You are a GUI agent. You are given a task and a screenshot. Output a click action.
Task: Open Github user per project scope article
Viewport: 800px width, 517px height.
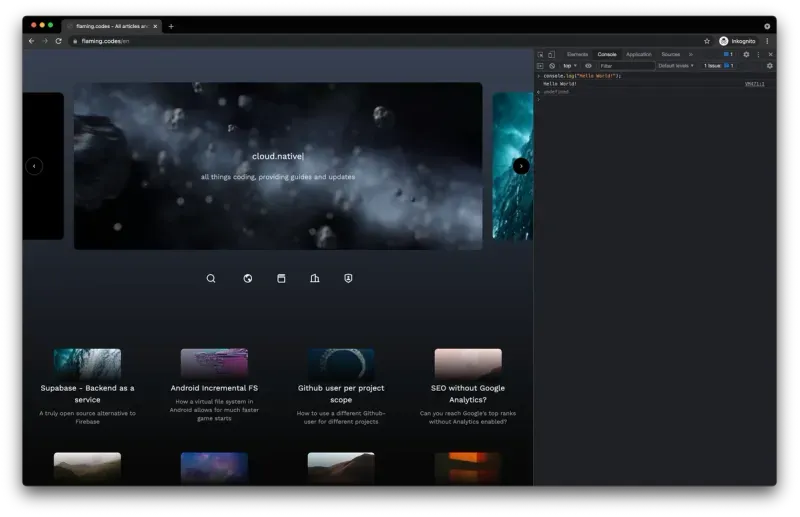[x=341, y=393]
